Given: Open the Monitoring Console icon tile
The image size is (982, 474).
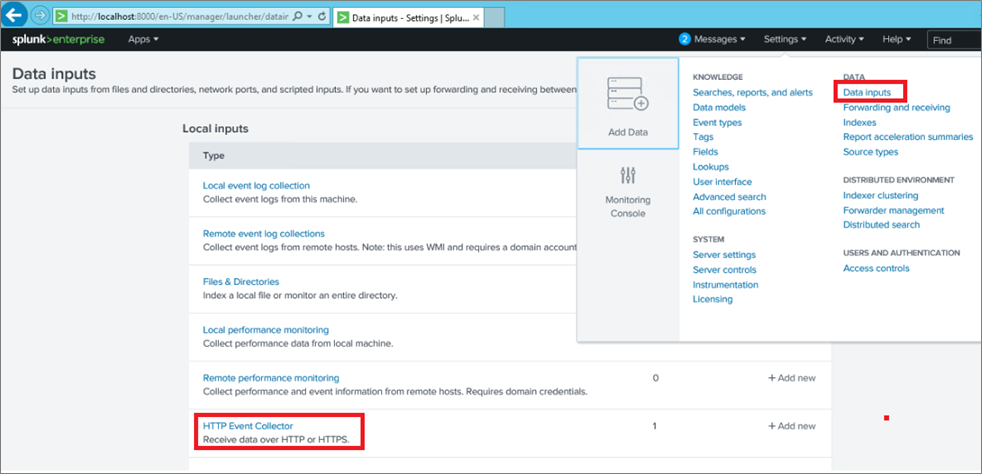Looking at the screenshot, I should tap(628, 192).
